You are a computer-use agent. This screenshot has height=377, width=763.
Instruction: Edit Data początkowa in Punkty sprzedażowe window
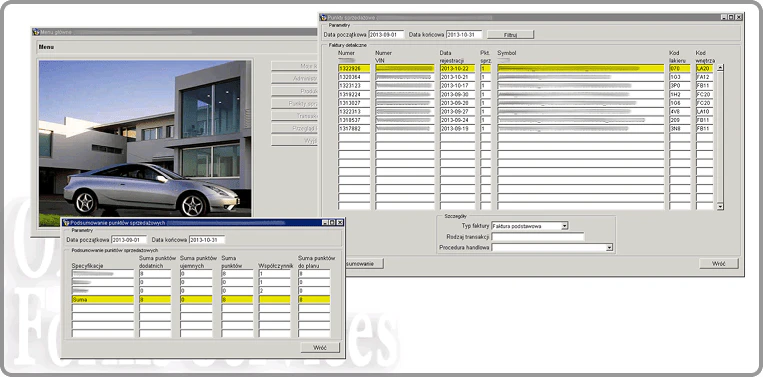[x=386, y=35]
